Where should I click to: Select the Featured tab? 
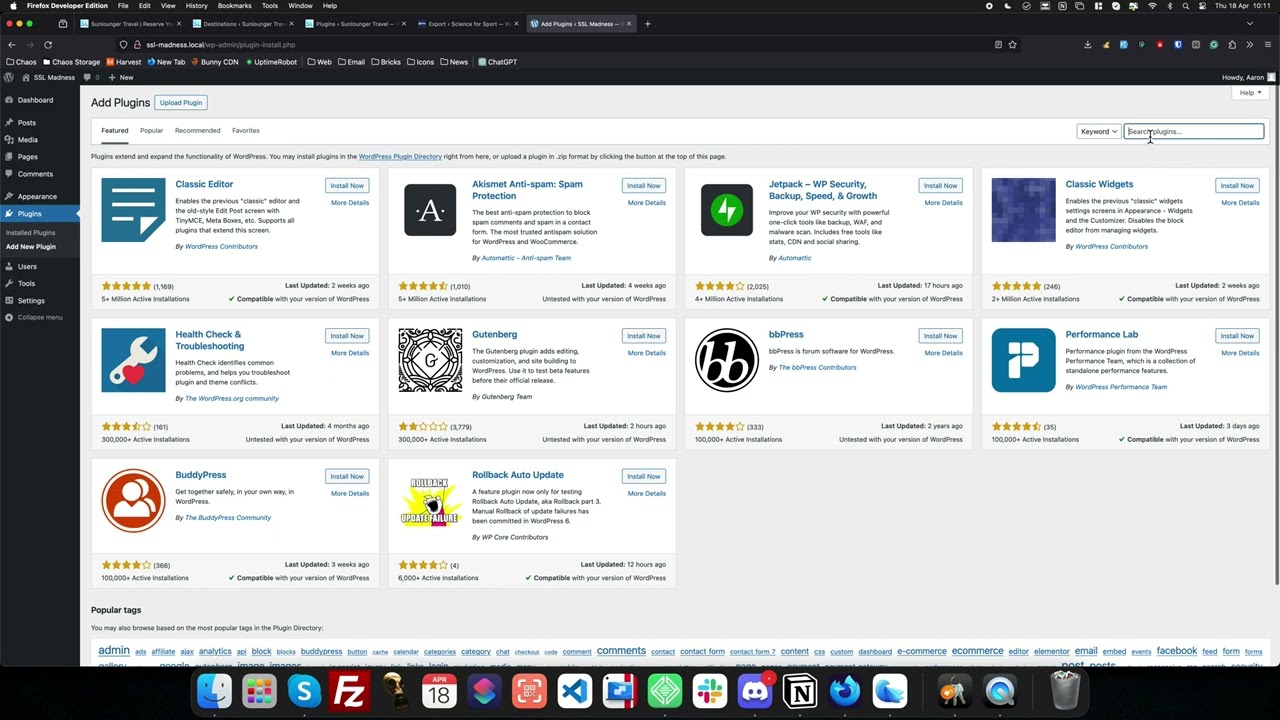pyautogui.click(x=114, y=130)
